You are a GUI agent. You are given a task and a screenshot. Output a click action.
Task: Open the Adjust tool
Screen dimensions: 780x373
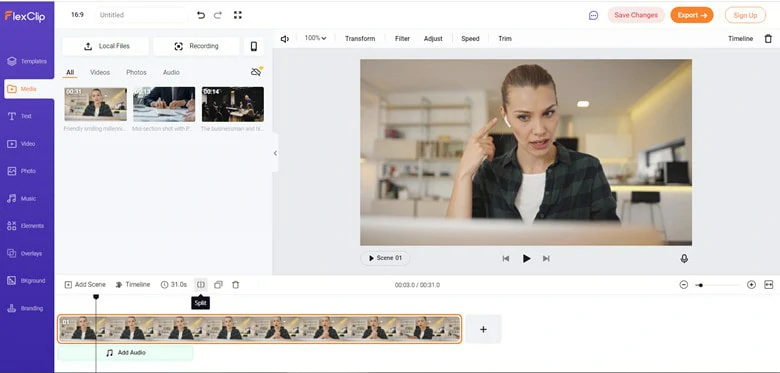pyautogui.click(x=433, y=39)
